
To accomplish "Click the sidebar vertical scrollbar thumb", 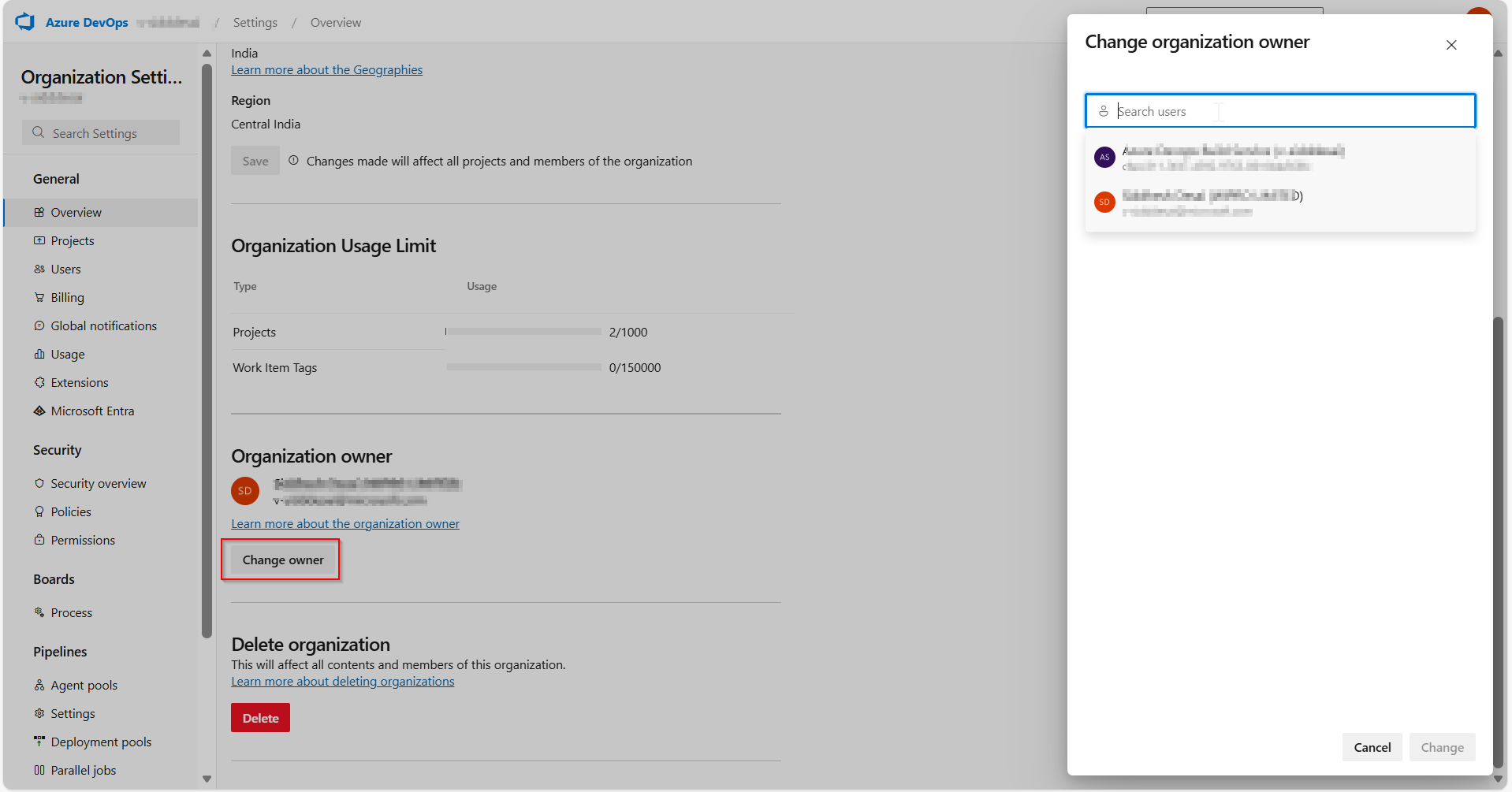I will [x=207, y=351].
